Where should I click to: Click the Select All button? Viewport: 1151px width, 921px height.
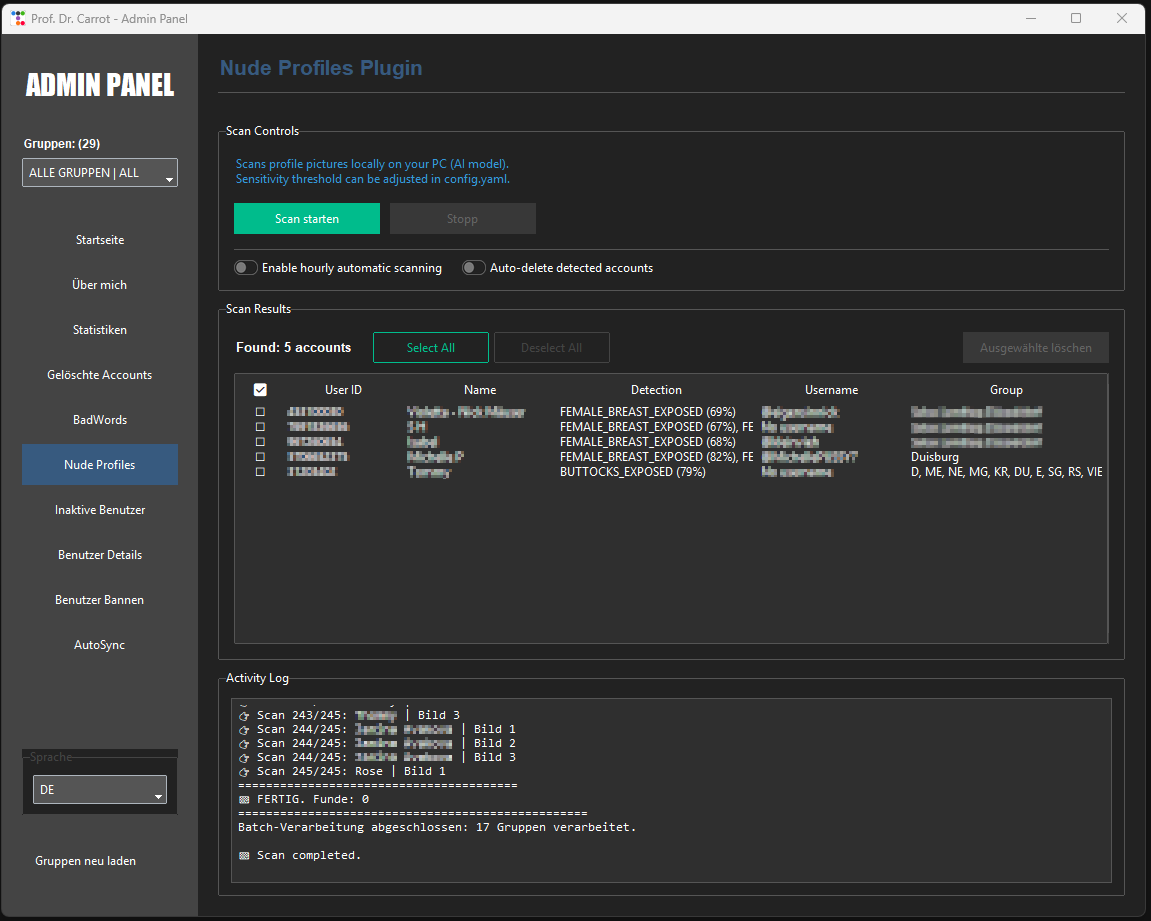(430, 348)
